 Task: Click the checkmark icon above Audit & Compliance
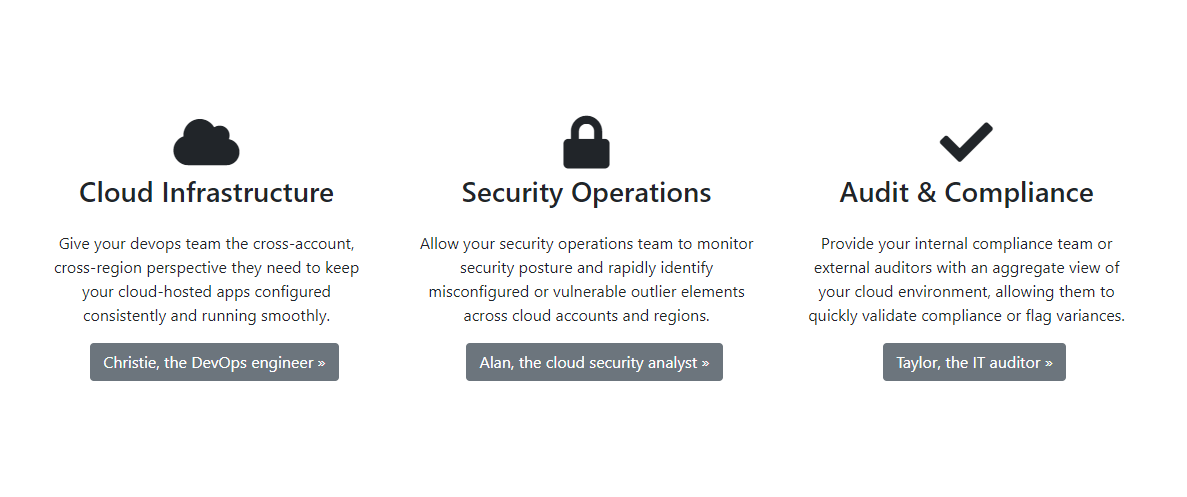[966, 142]
